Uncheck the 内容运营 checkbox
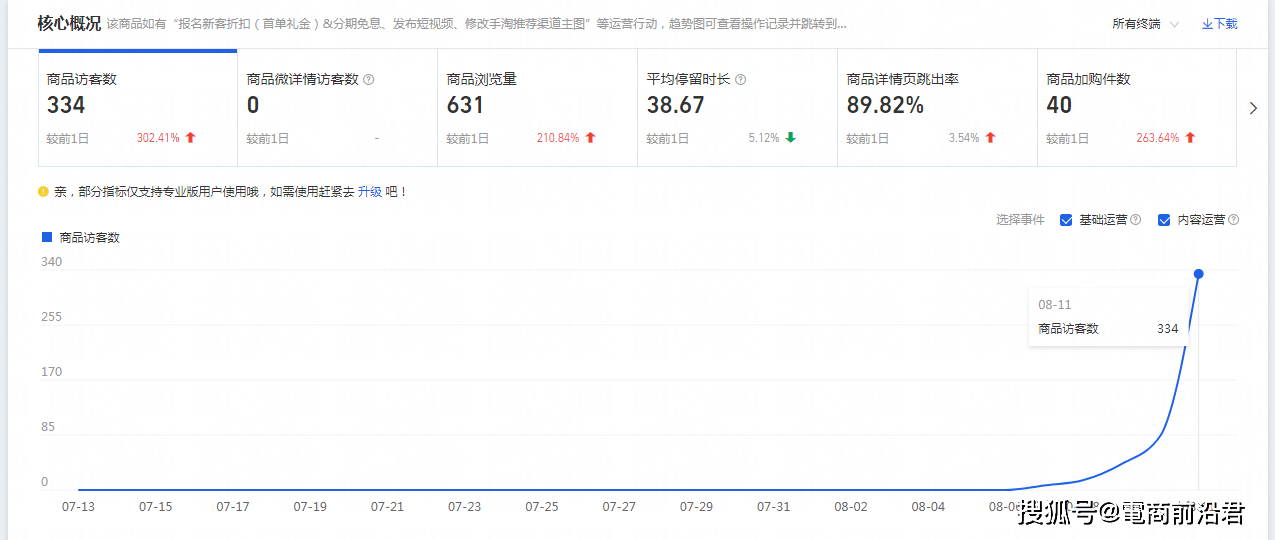 coord(1164,220)
